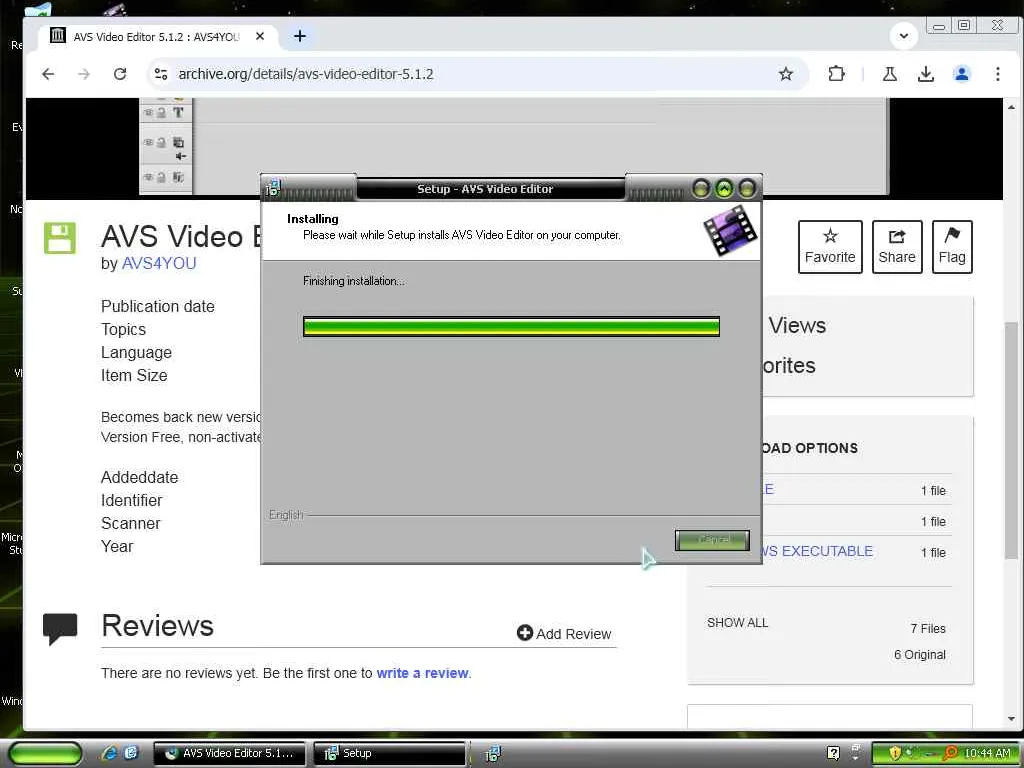Click the rightmost round Setup window button
This screenshot has width=1024, height=768.
coord(746,189)
